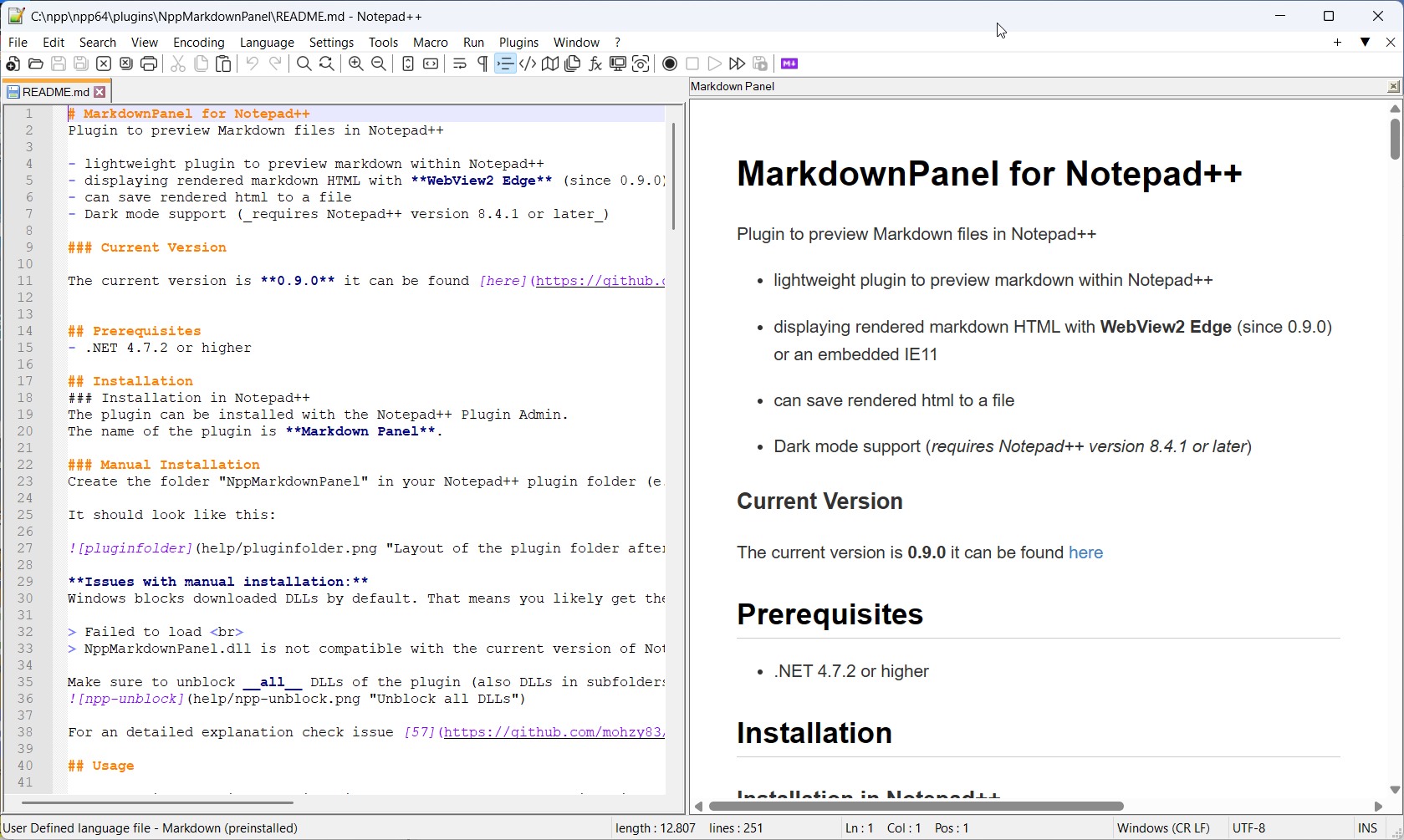Viewport: 1404px width, 840px height.
Task: Click the stop recording square icon
Action: pos(692,64)
